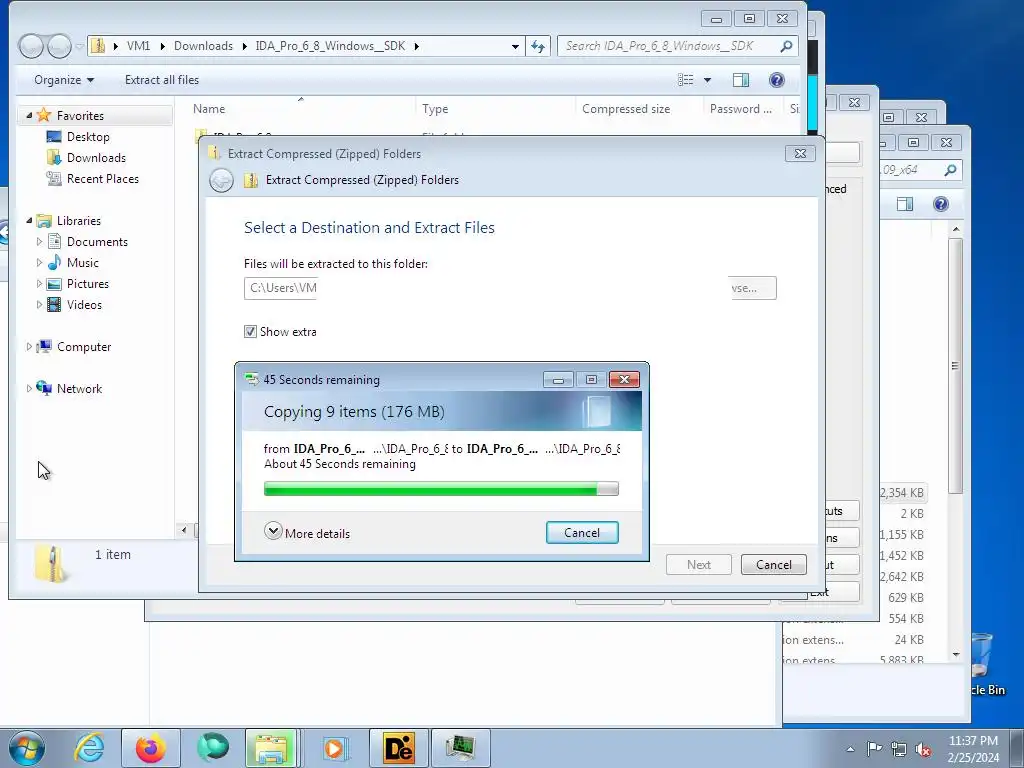Expand the arrow after Downloads breadcrumb
Image resolution: width=1024 pixels, height=768 pixels.
coord(245,46)
